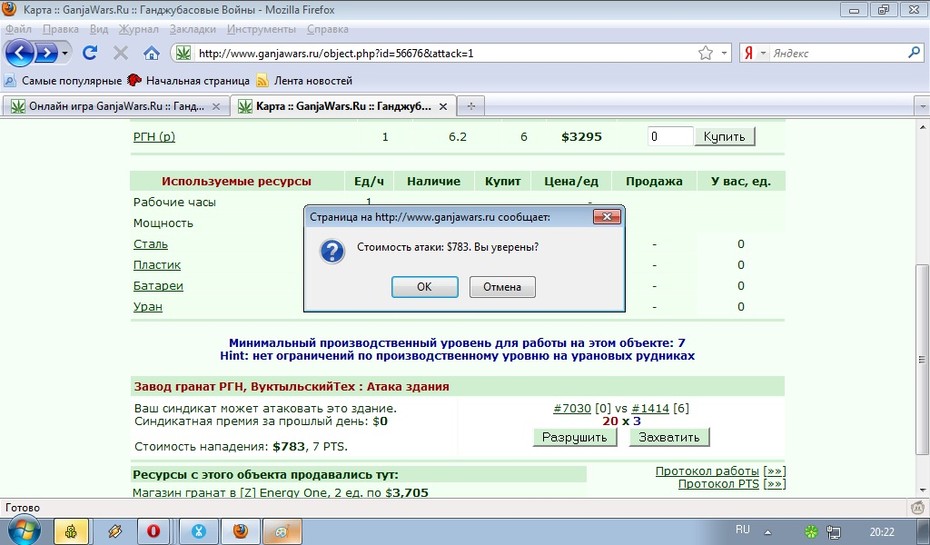Click the stop loading X icon
Image resolution: width=930 pixels, height=545 pixels.
pyautogui.click(x=120, y=53)
